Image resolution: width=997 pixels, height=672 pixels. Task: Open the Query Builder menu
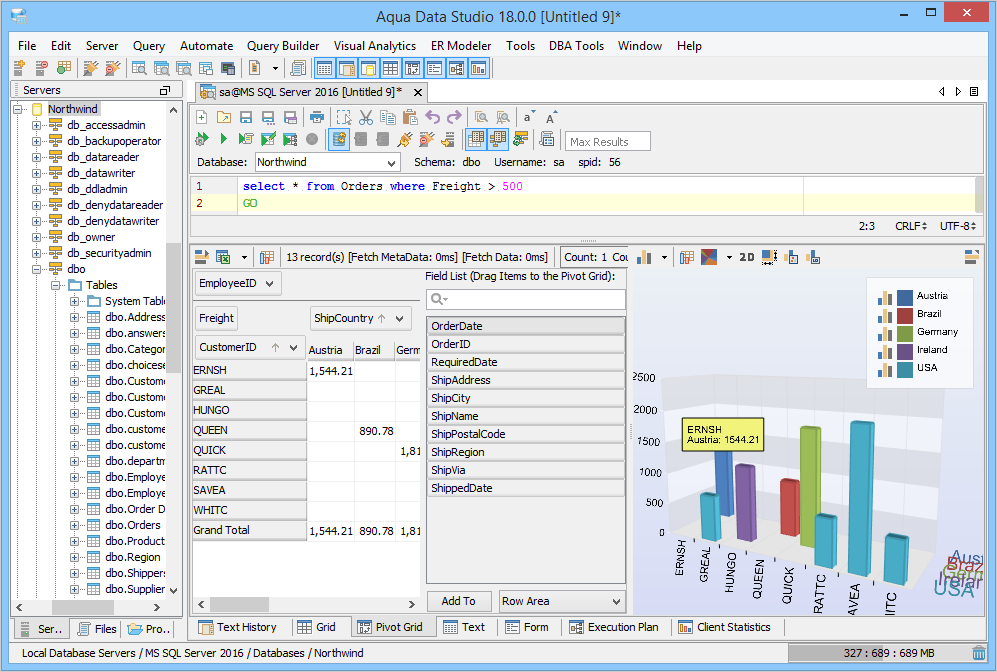283,46
